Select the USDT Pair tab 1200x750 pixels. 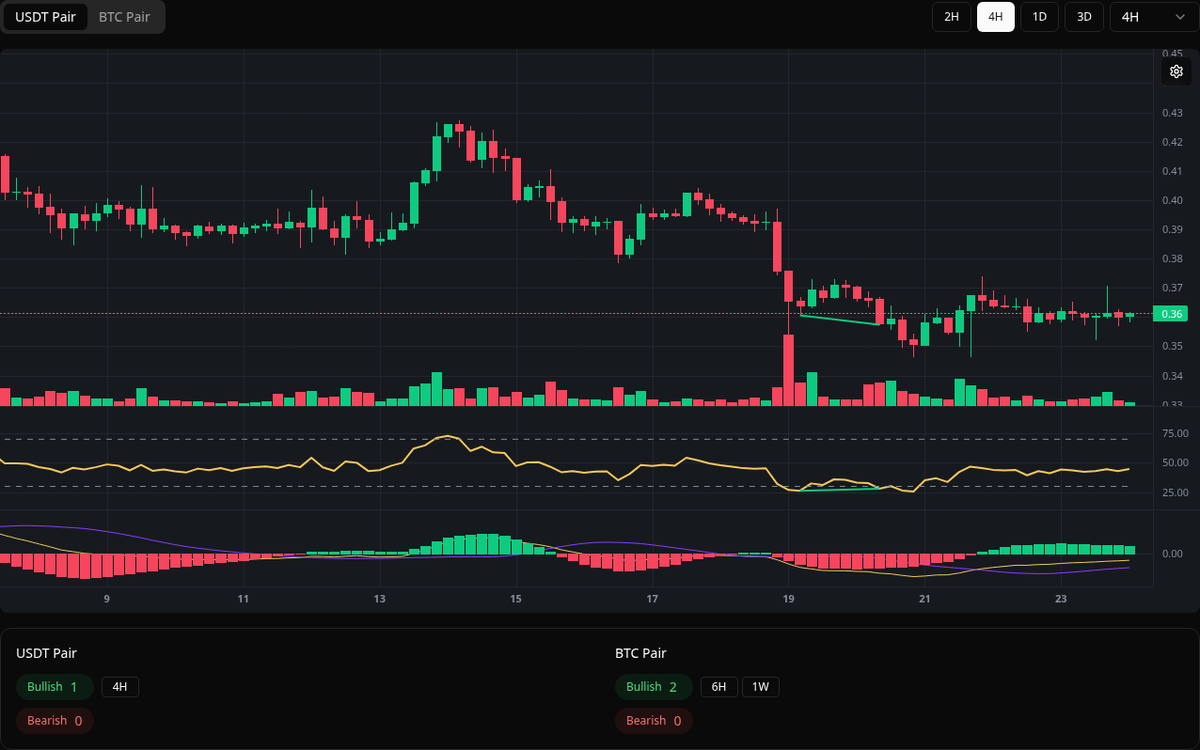point(45,17)
